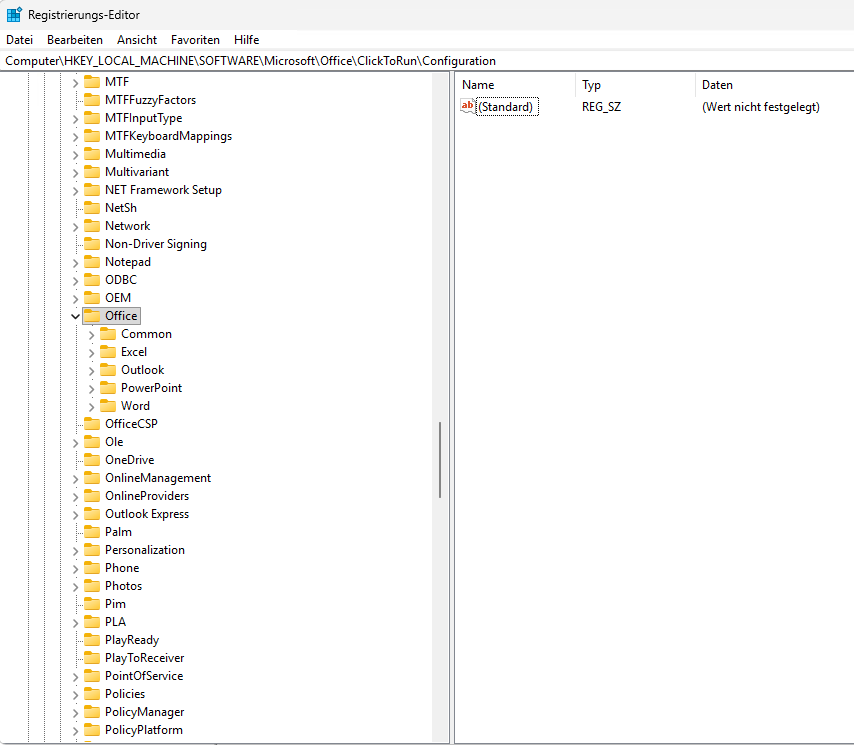Select the OEM folder icon
Screen dimensions: 854x745
click(92, 297)
